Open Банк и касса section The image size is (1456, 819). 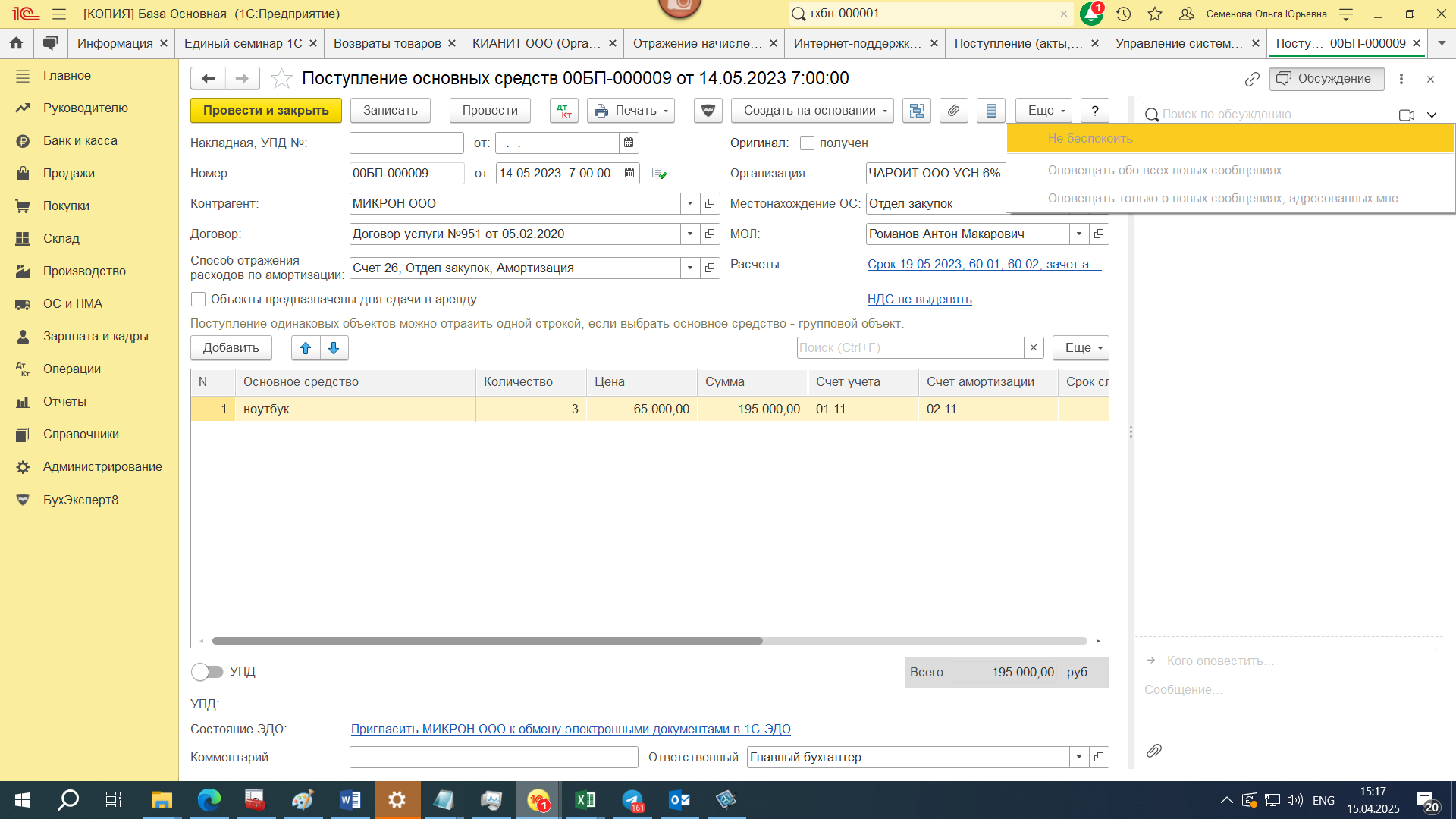(x=80, y=140)
